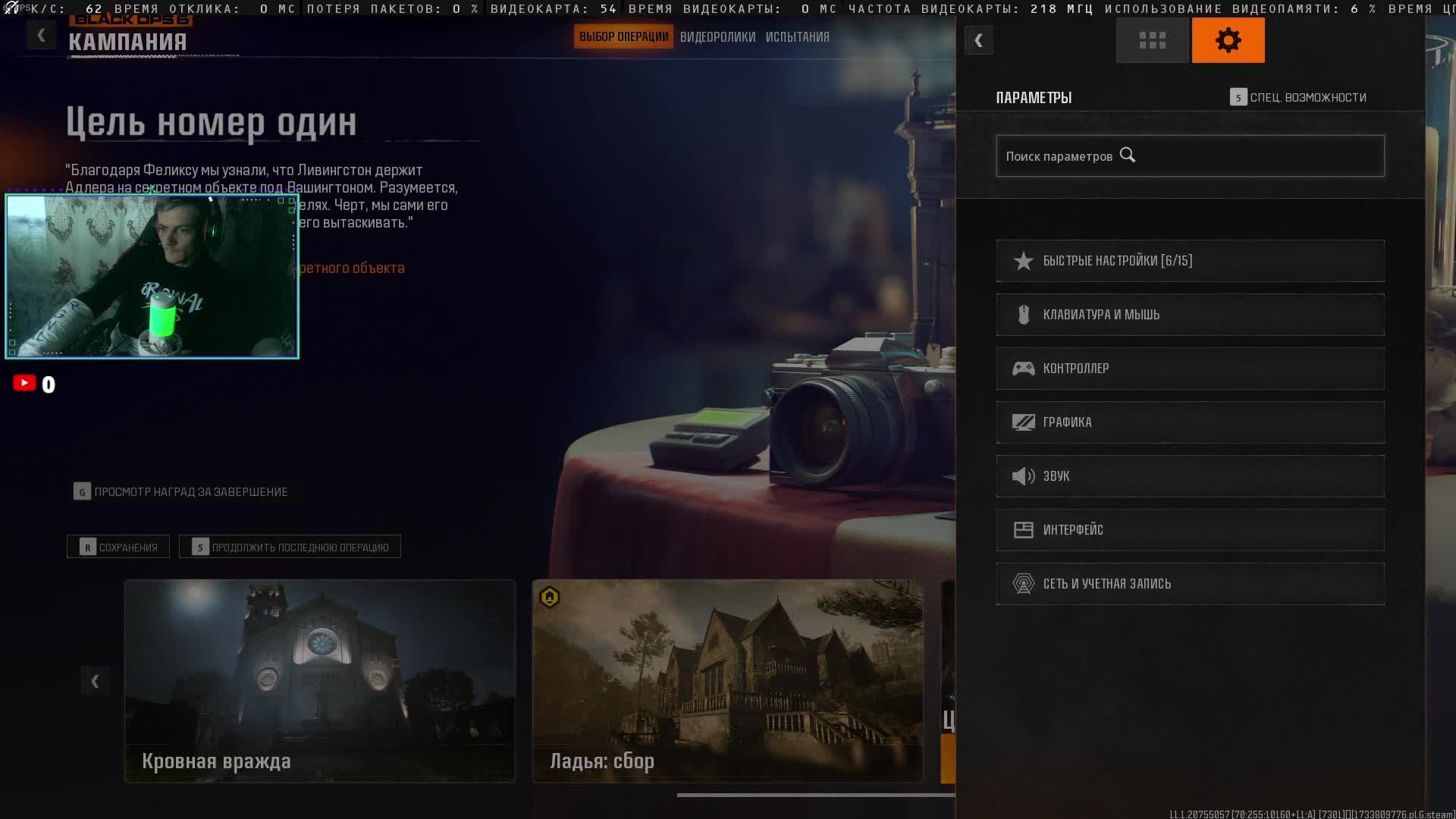Viewport: 1456px width, 819px height.
Task: Open the Испытания tab
Action: pyautogui.click(x=799, y=36)
